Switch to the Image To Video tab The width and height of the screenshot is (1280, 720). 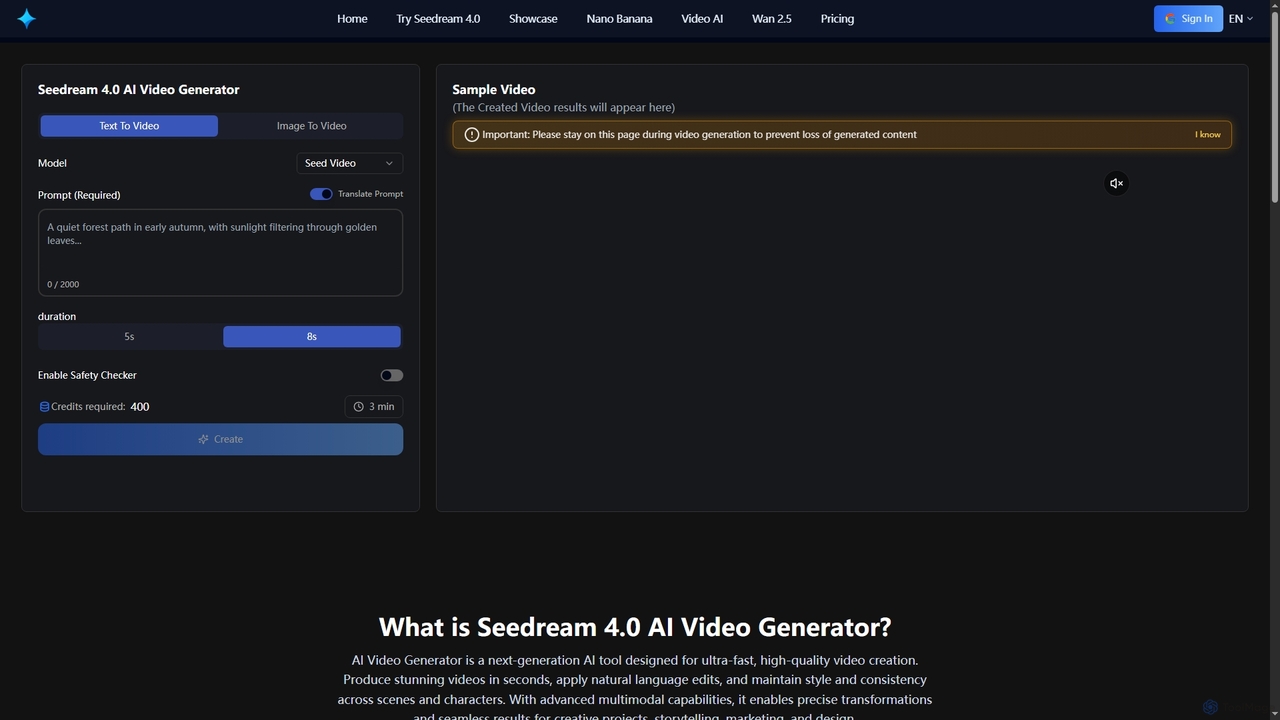coord(312,126)
